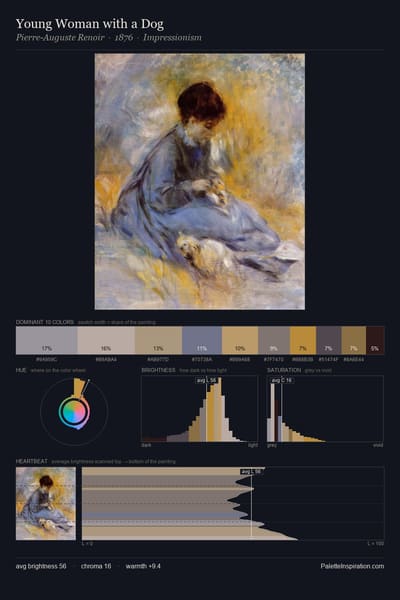Select the 7% dark charcoal swatch
Image resolution: width=400 pixels, height=600 pixels.
click(328, 340)
